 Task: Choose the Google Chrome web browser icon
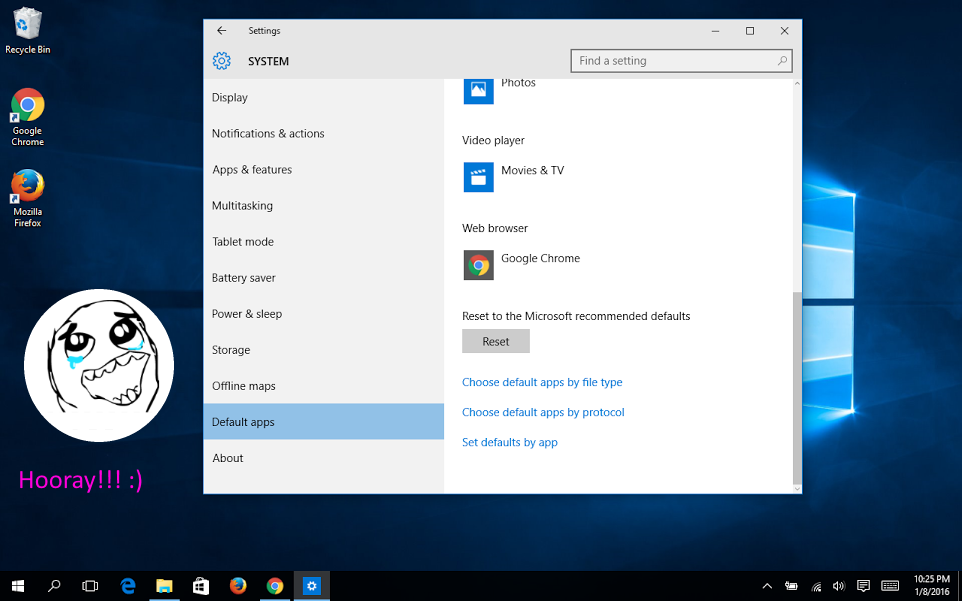[479, 265]
